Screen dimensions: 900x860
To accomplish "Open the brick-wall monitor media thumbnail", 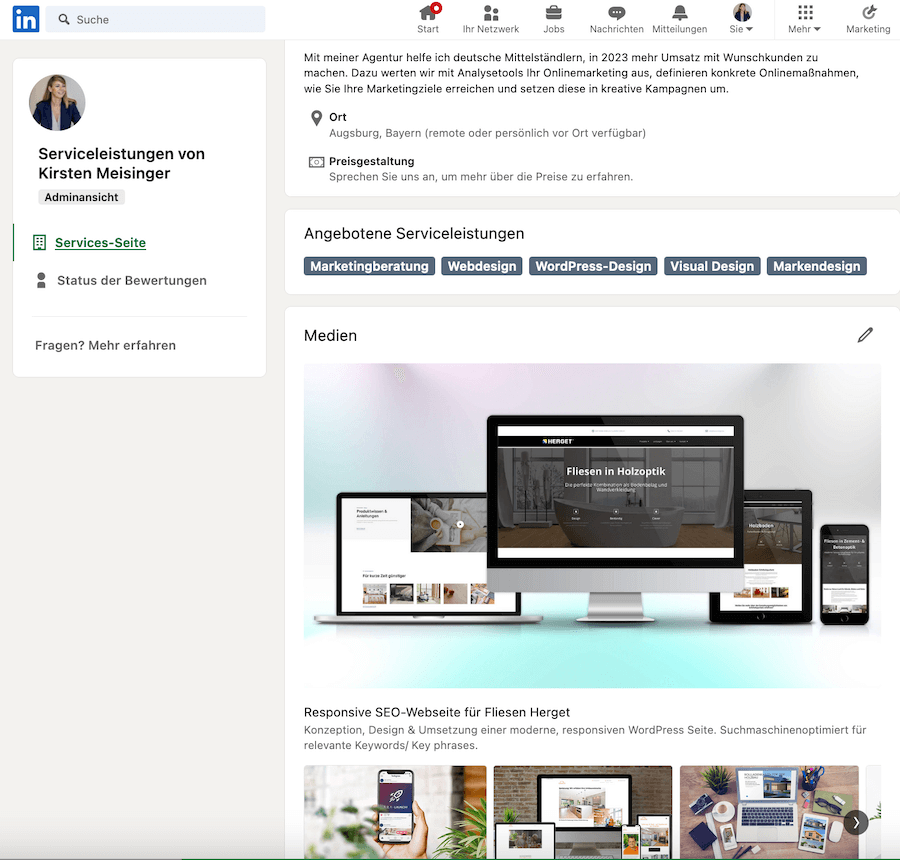I will (583, 812).
